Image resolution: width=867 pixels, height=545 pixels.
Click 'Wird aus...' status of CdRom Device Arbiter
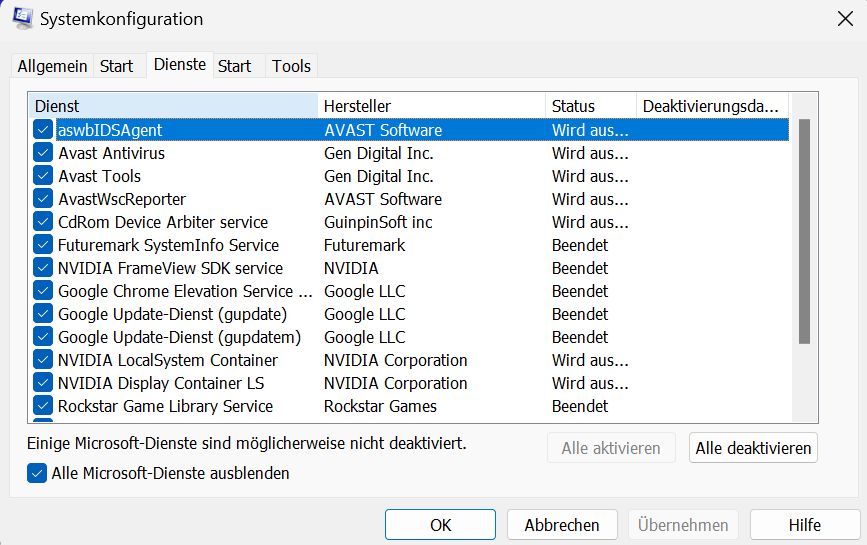[x=590, y=222]
